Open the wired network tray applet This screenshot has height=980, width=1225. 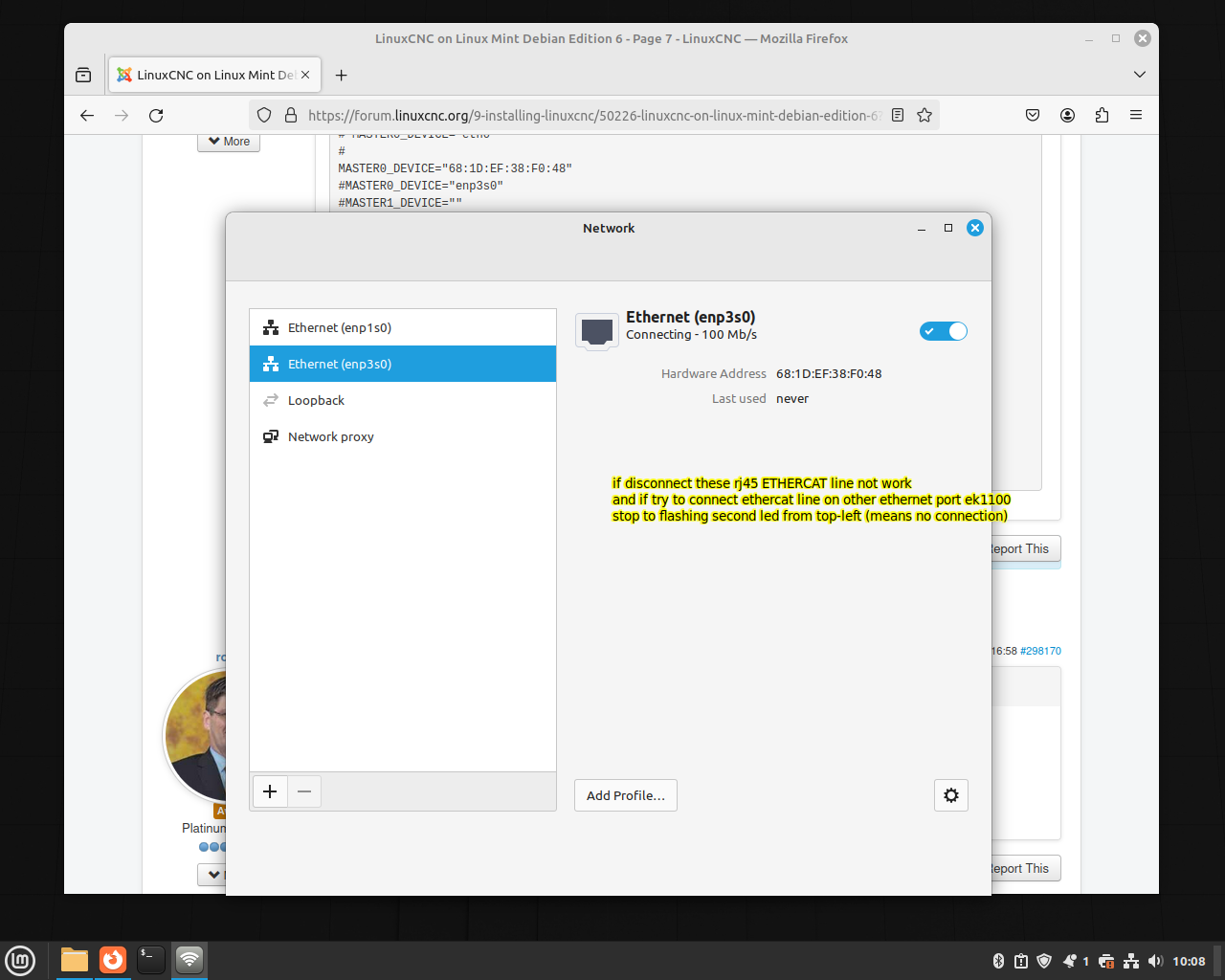pyautogui.click(x=1131, y=961)
